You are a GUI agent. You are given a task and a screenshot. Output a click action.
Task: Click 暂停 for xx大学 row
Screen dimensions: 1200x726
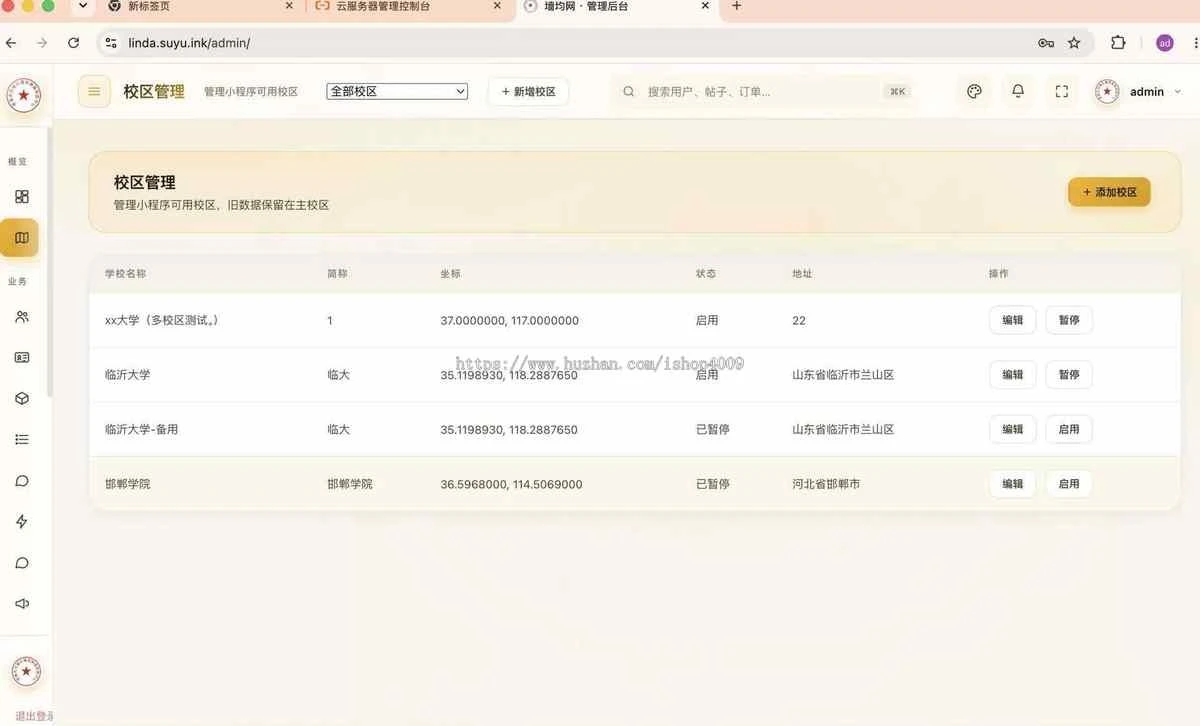pyautogui.click(x=1069, y=320)
